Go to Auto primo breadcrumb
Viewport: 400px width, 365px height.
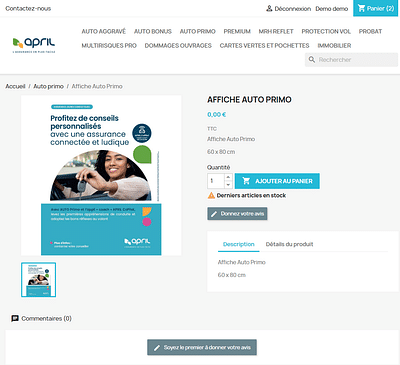[x=48, y=86]
